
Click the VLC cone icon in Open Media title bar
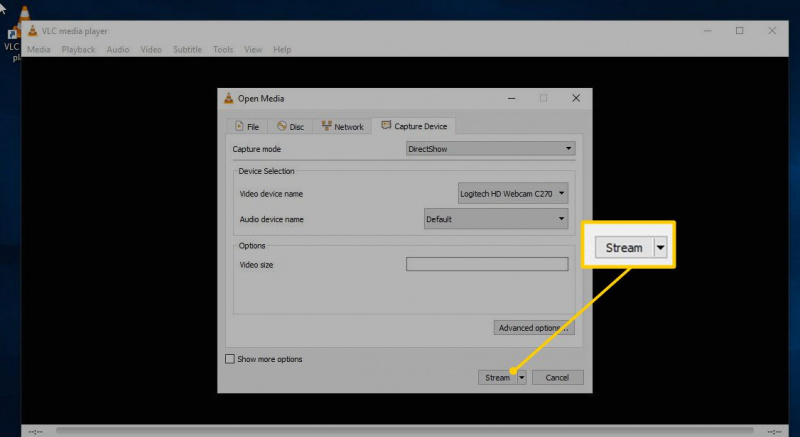229,98
